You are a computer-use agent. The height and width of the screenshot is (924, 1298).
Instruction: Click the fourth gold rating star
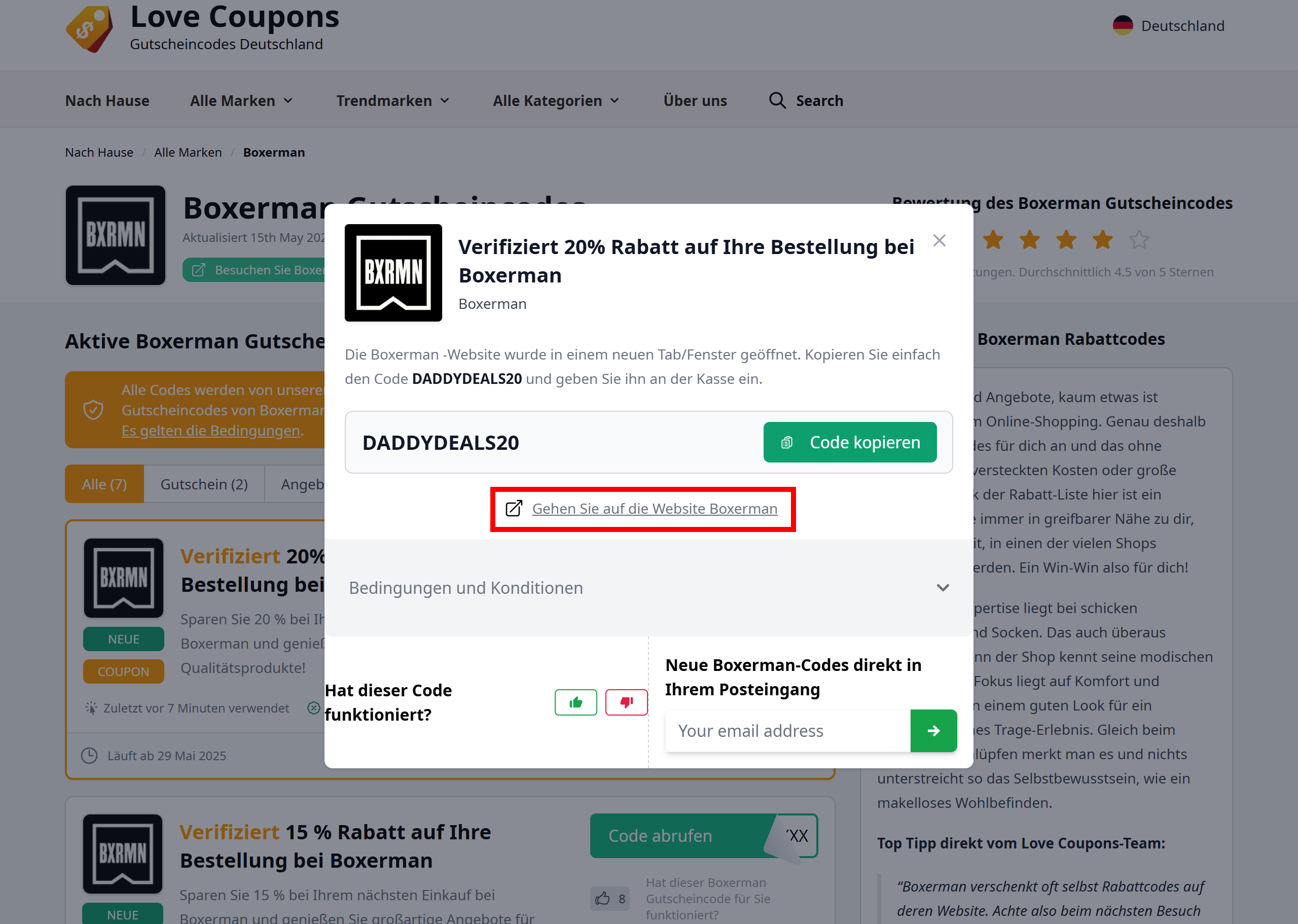[1102, 239]
